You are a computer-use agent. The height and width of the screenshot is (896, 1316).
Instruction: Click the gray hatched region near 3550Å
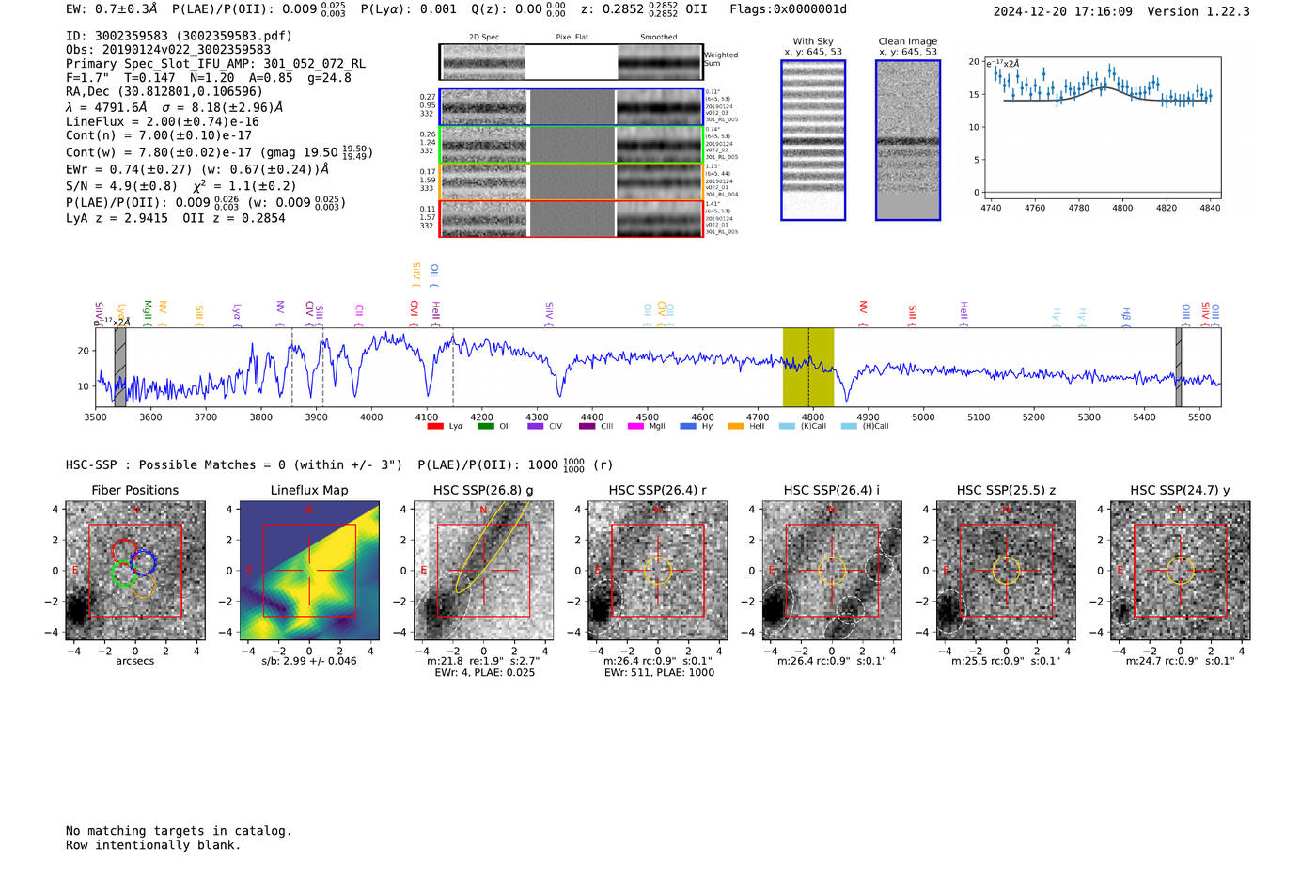120,367
